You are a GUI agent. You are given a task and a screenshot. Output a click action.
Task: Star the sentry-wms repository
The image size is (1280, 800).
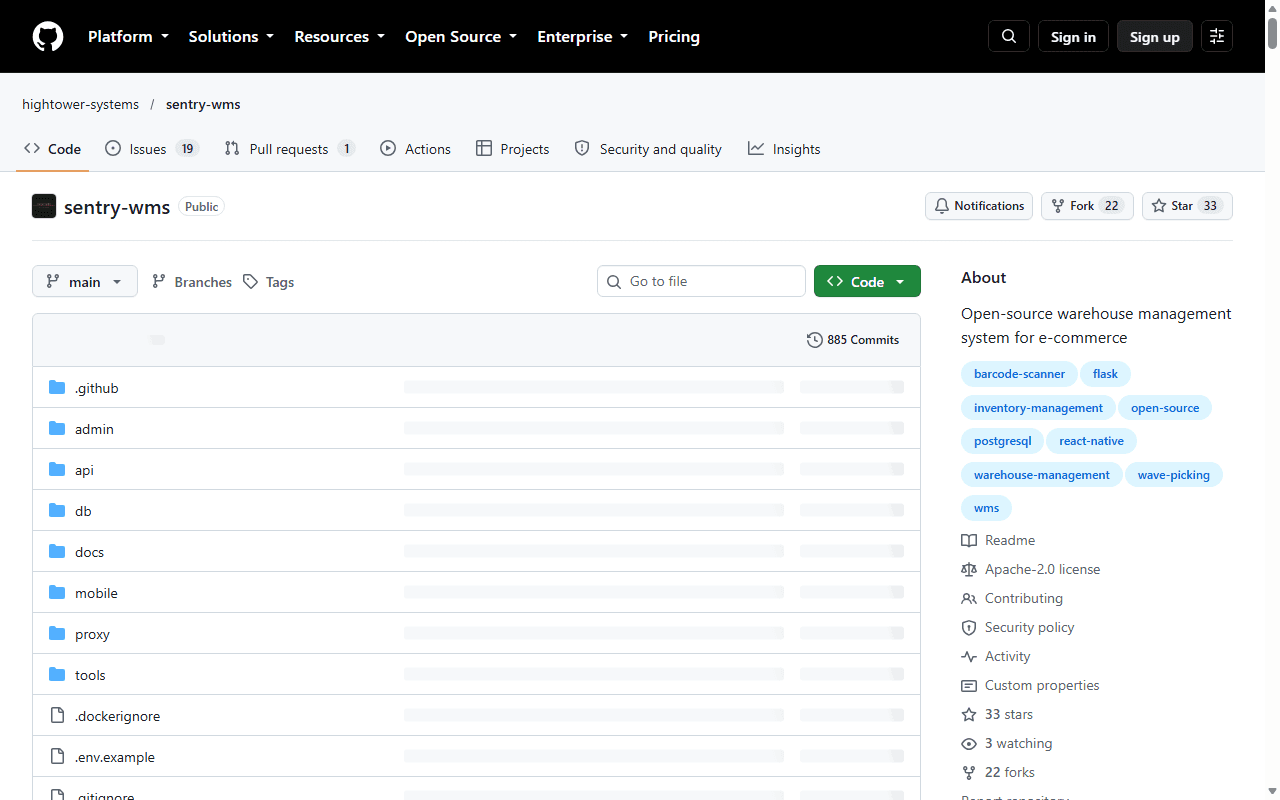pyautogui.click(x=1187, y=206)
